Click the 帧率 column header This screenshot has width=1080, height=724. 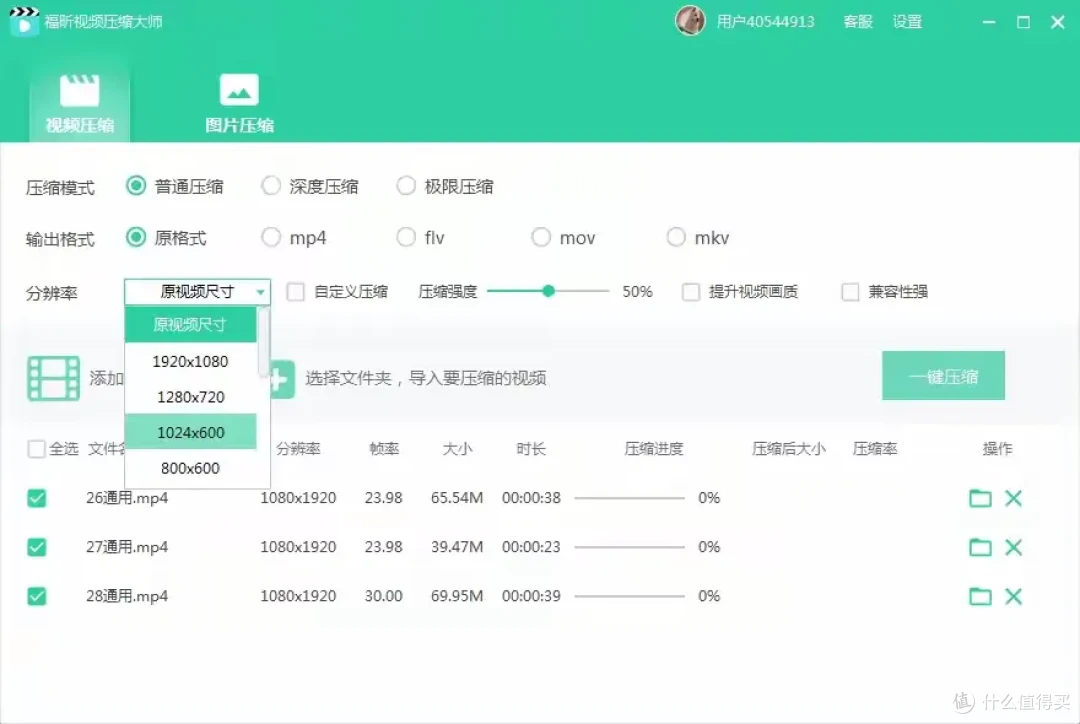point(384,449)
